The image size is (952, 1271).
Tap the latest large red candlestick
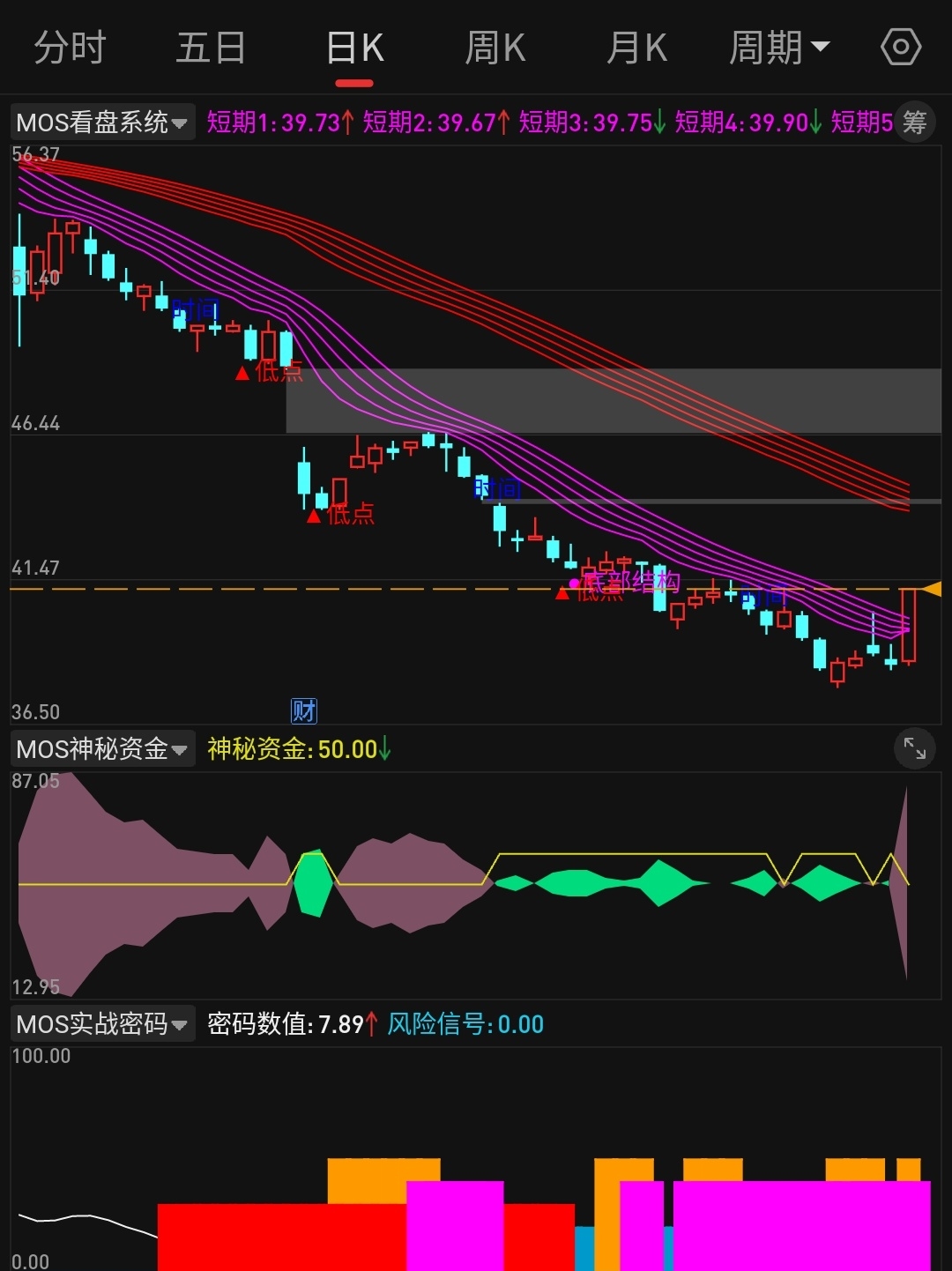pyautogui.click(x=909, y=626)
